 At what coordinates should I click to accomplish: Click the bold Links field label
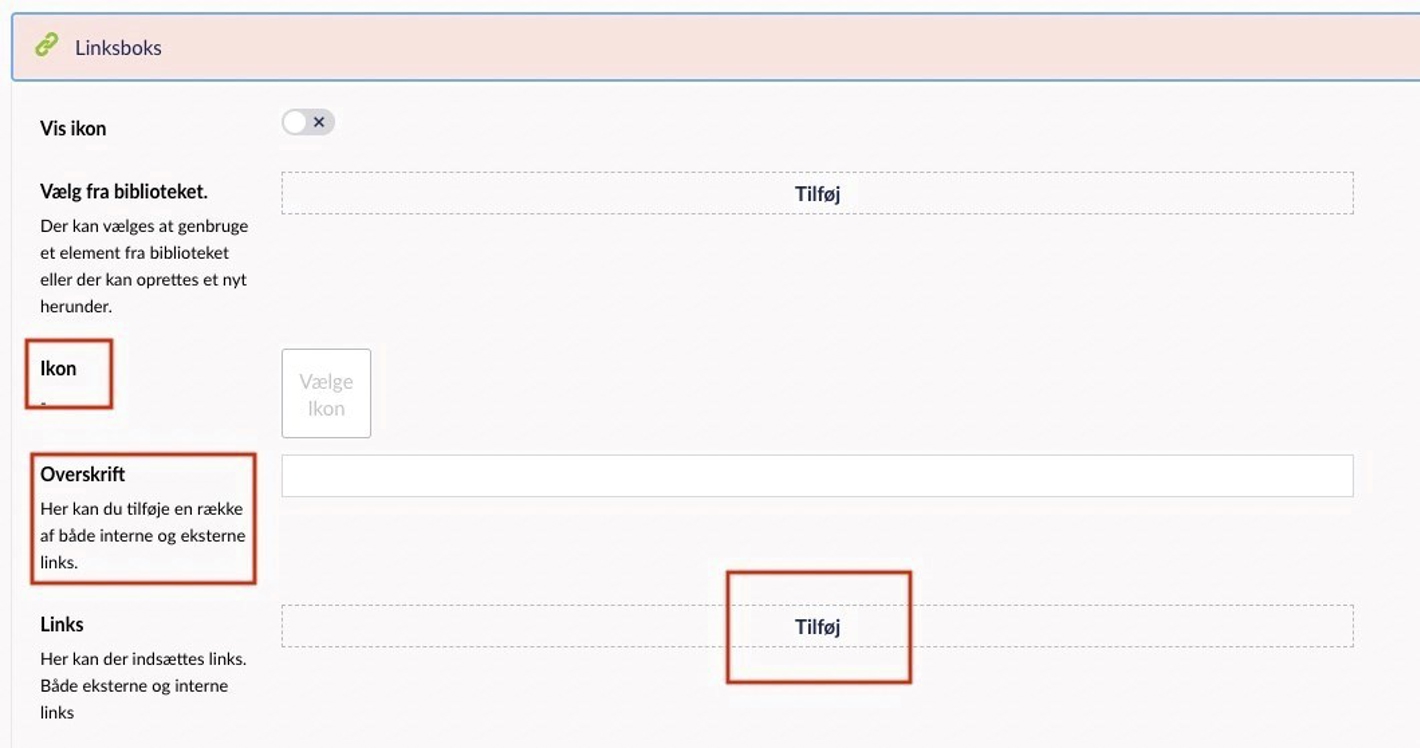point(62,624)
